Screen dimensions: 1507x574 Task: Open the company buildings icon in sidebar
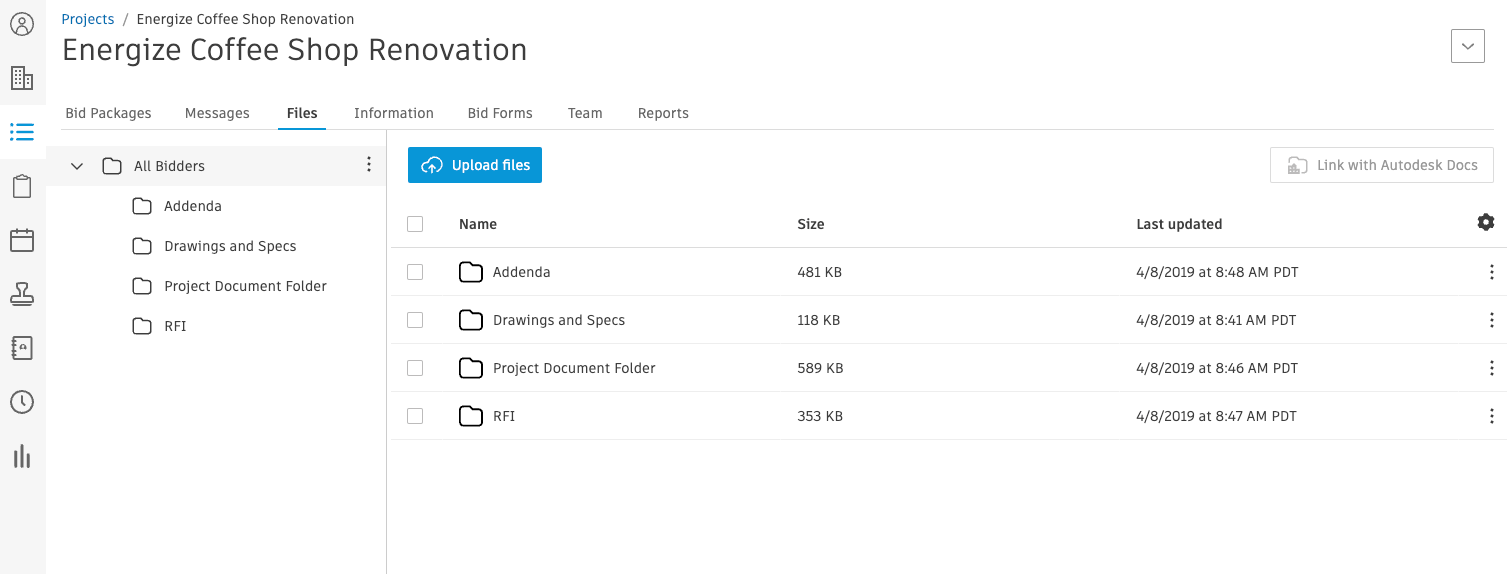[22, 78]
